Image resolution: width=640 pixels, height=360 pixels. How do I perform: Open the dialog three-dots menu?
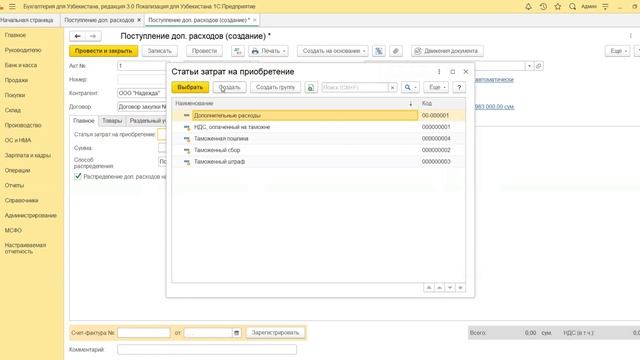click(x=439, y=71)
